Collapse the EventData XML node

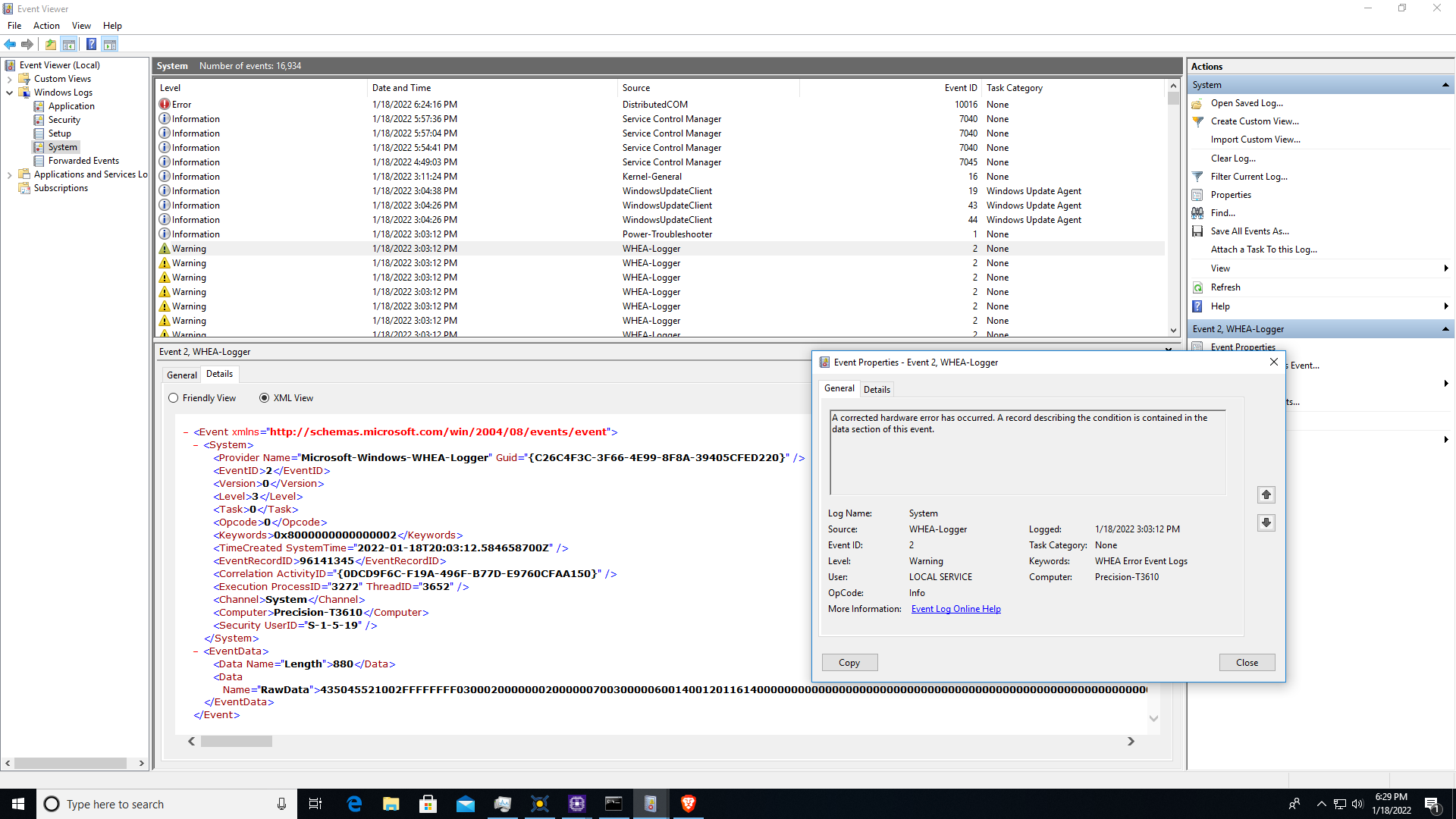196,651
